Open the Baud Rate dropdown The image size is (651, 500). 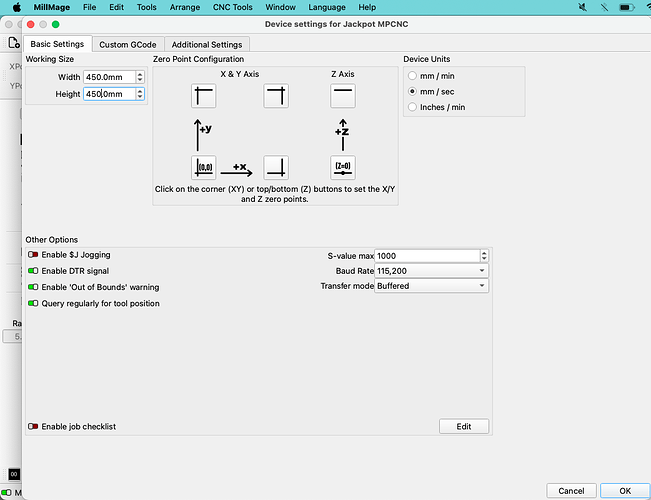(x=431, y=270)
